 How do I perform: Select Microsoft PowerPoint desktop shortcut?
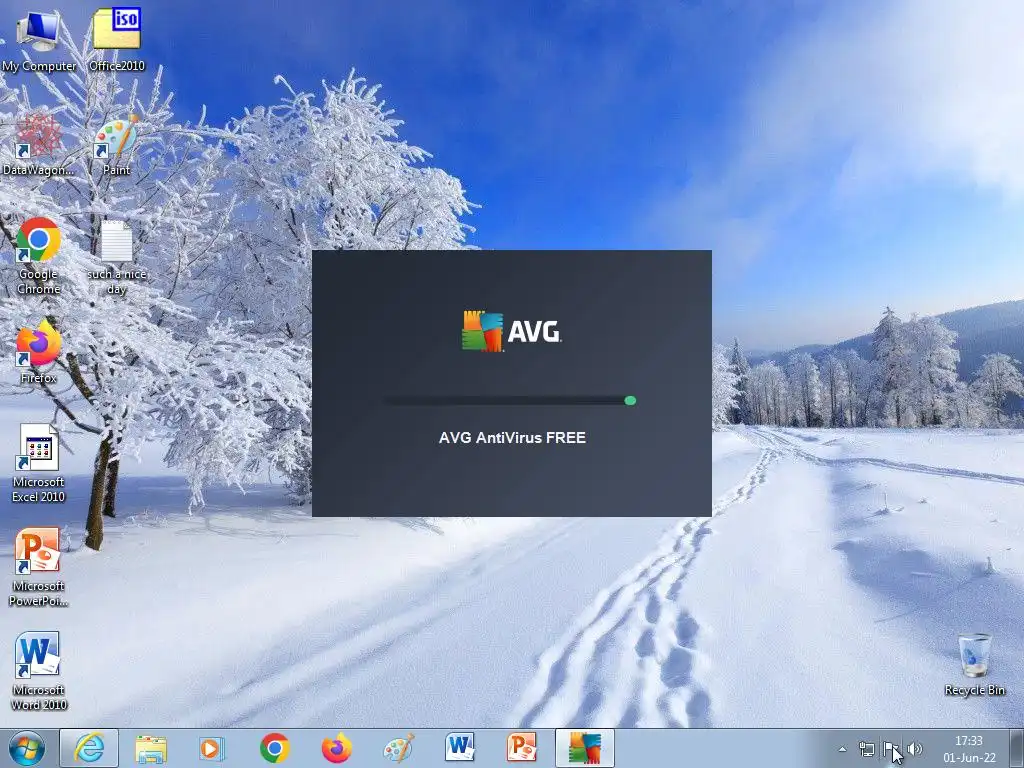pyautogui.click(x=38, y=567)
